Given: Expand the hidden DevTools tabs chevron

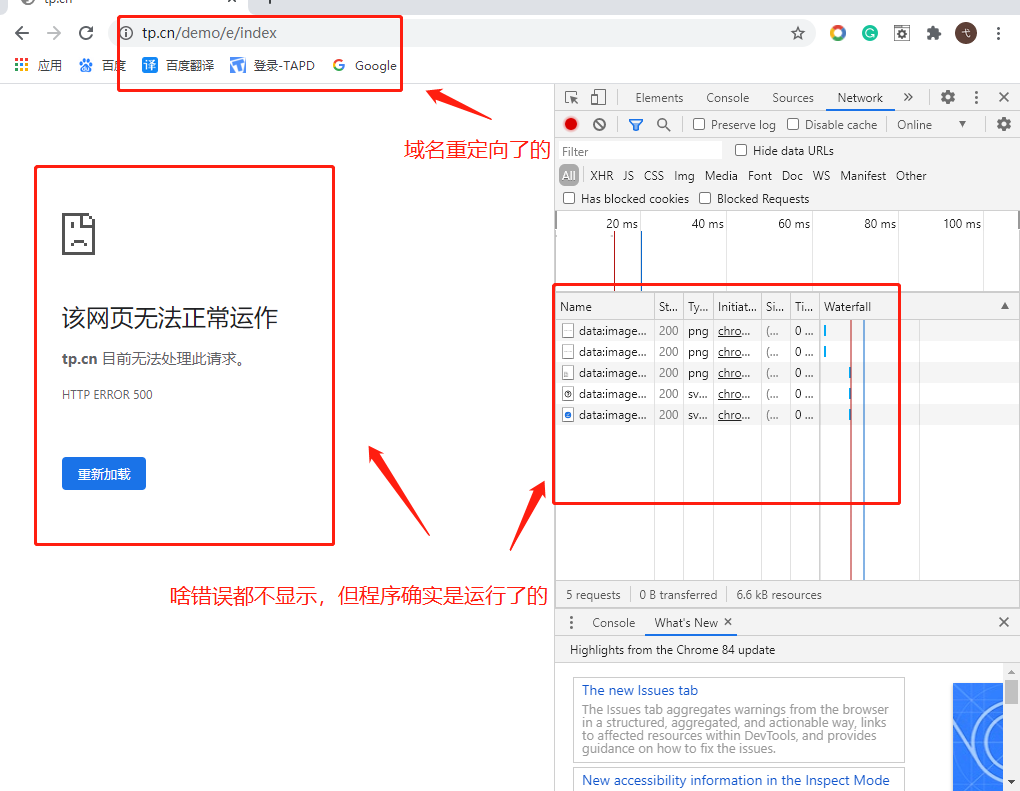Looking at the screenshot, I should tap(908, 97).
